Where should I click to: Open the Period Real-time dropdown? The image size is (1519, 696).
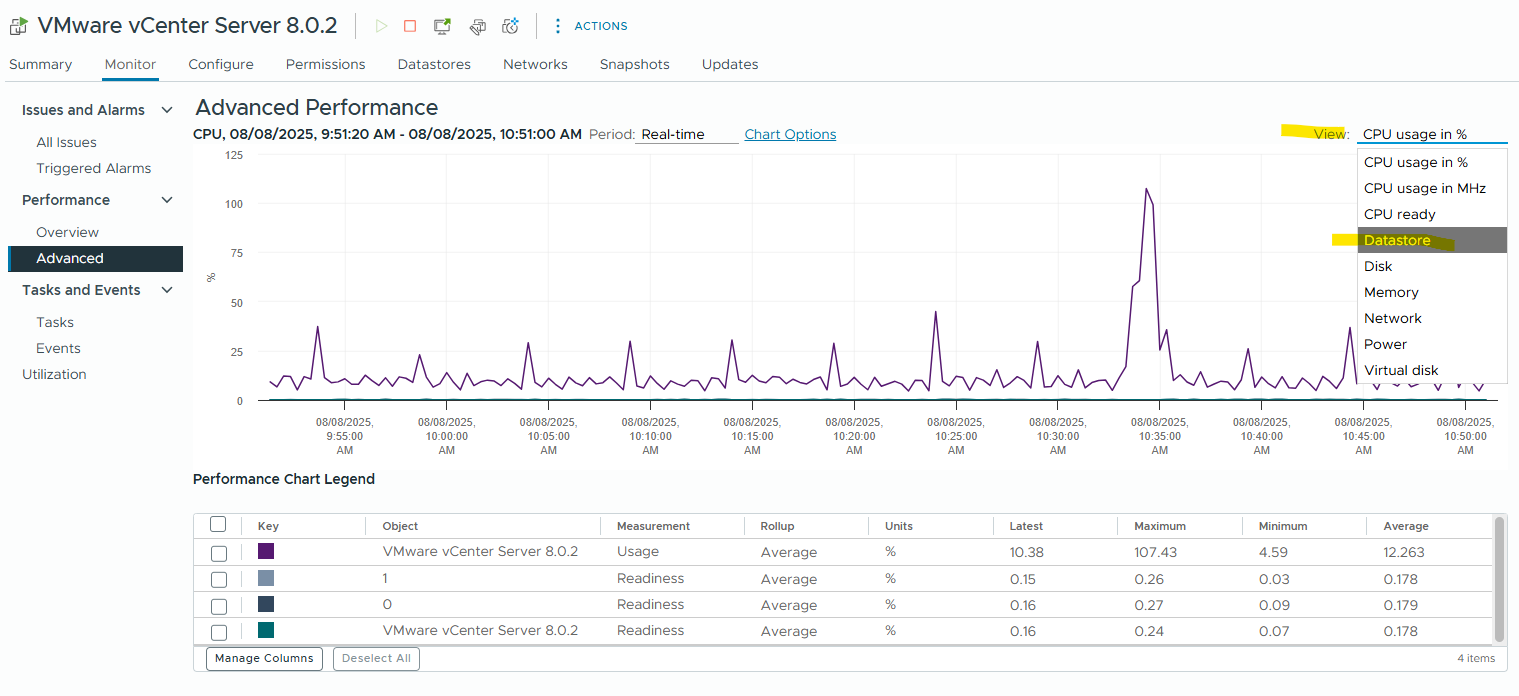click(687, 134)
